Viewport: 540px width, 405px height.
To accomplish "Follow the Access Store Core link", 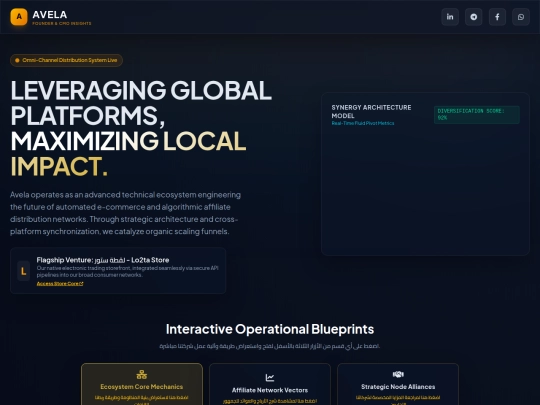I will coord(60,284).
